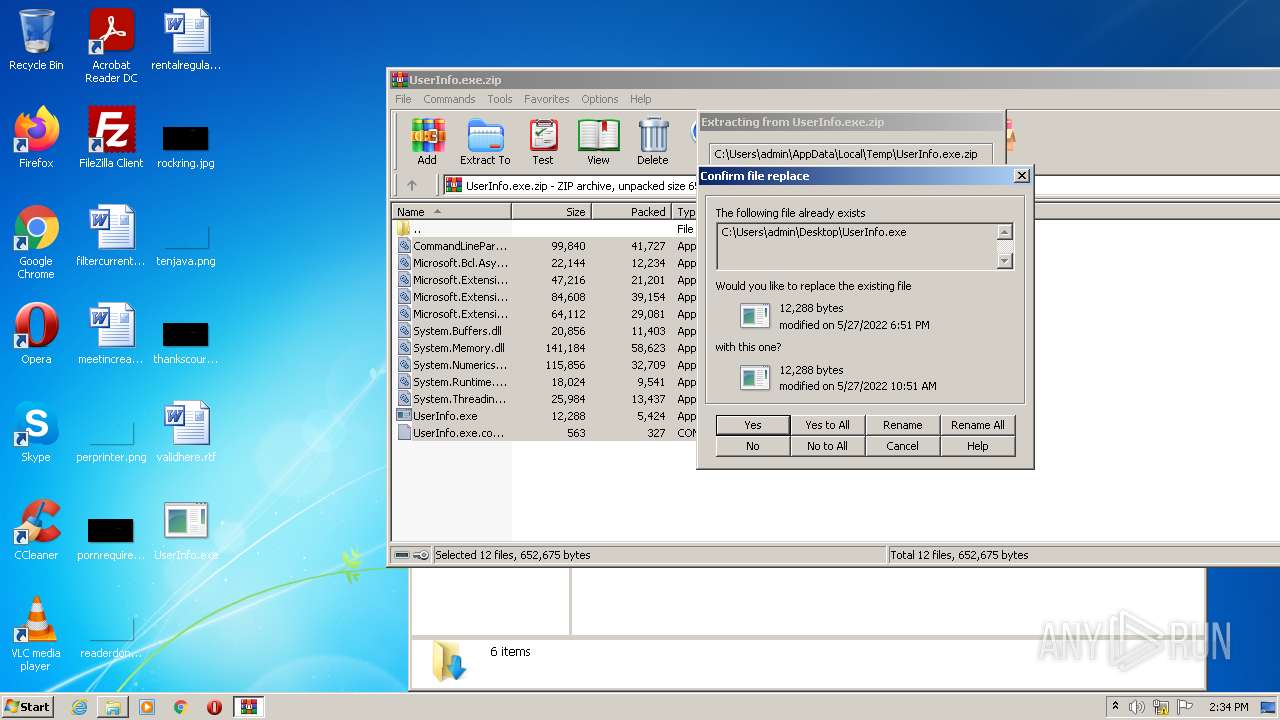Select System.Runtime.... file row
This screenshot has width=1280, height=720.
(x=546, y=382)
